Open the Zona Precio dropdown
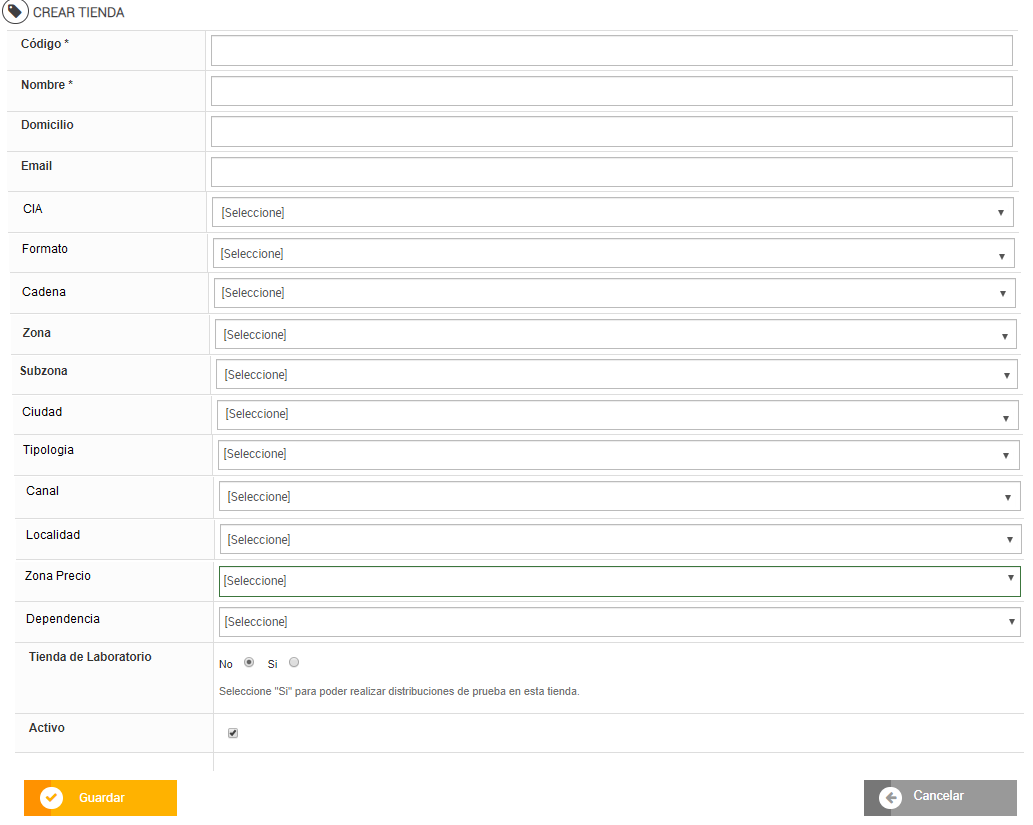This screenshot has width=1033, height=825. 619,581
